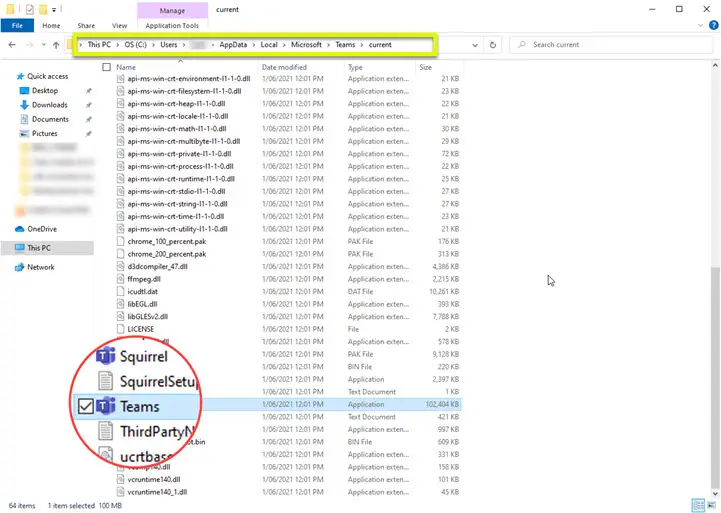Click the icon of chrome_100_percent.pak
The width and height of the screenshot is (721, 513).
120,241
